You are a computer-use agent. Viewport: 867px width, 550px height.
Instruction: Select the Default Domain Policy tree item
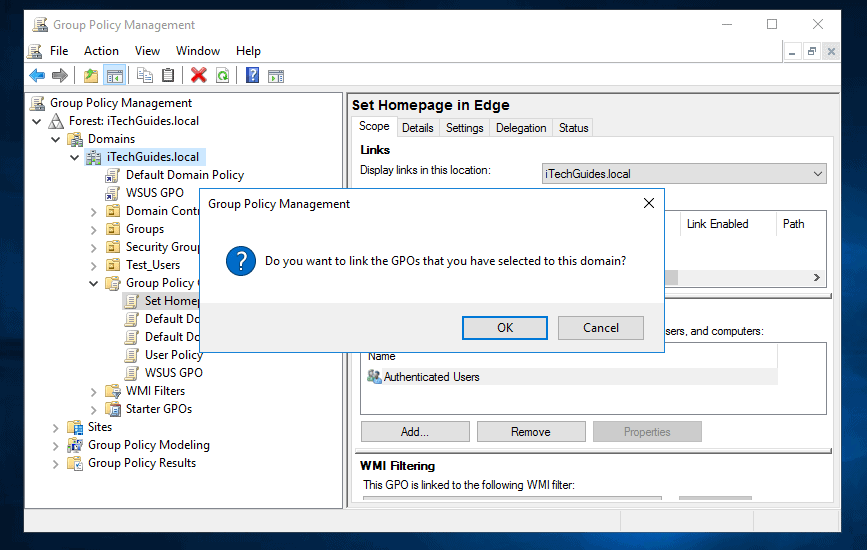point(185,175)
